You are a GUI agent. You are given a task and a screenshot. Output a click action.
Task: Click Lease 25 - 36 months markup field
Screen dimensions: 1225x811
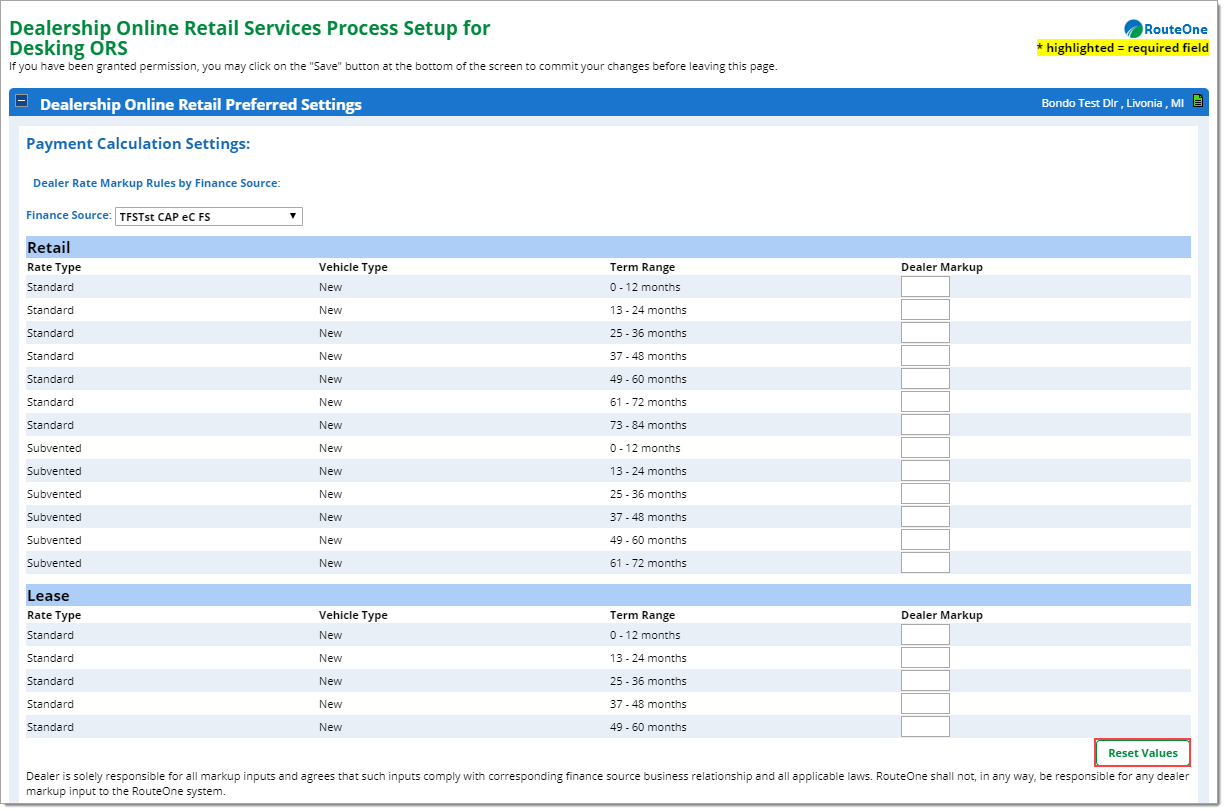coord(925,681)
